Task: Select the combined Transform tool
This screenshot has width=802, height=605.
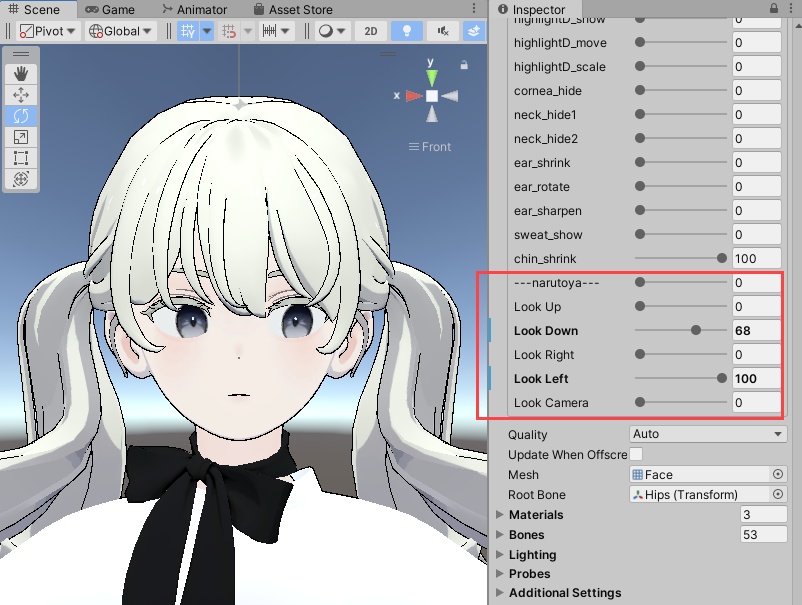Action: tap(21, 179)
